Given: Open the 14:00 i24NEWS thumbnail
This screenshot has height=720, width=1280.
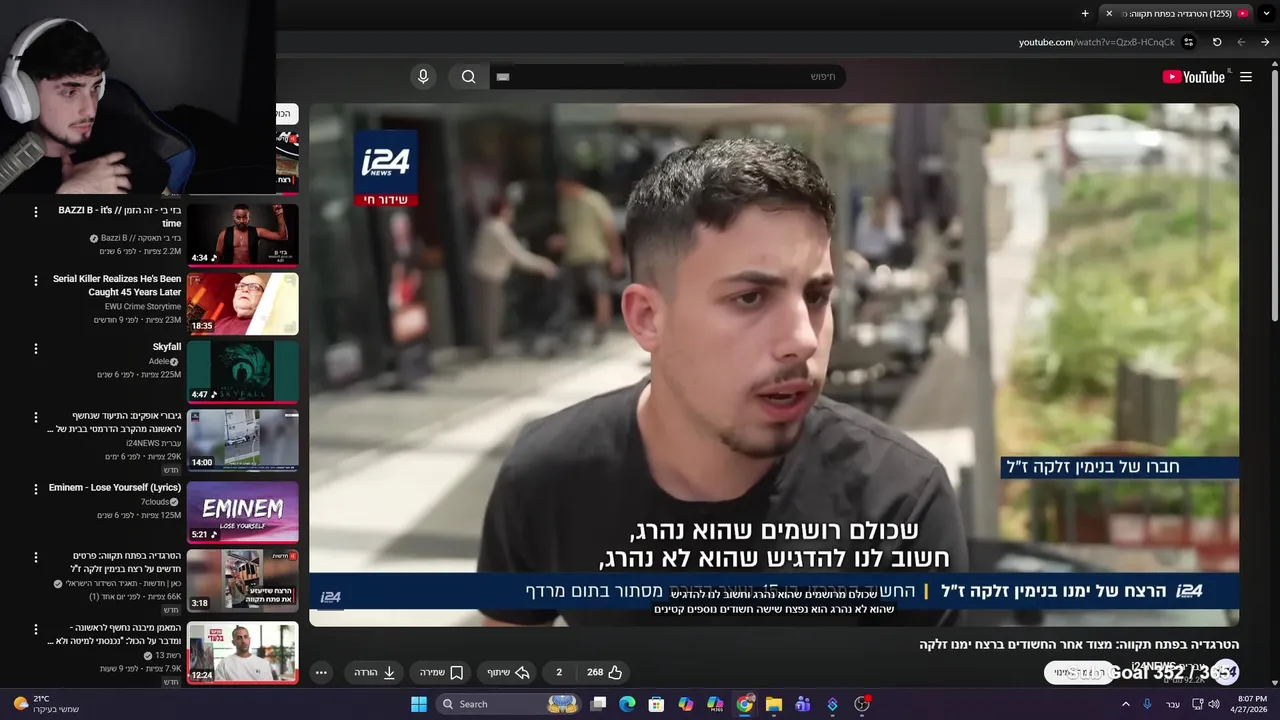Looking at the screenshot, I should 243,440.
